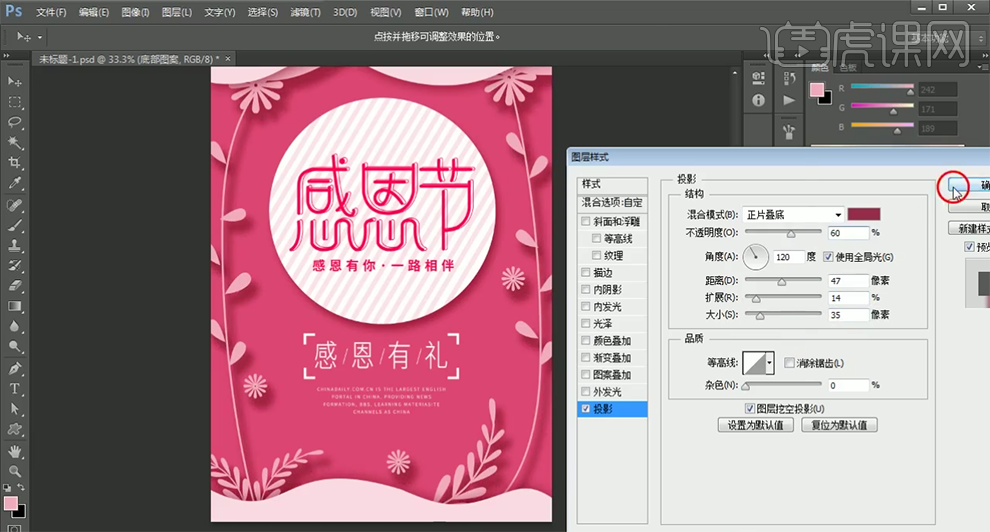Image resolution: width=990 pixels, height=532 pixels.
Task: Uncheck the 图层挖空投影 checkbox
Action: [x=751, y=408]
